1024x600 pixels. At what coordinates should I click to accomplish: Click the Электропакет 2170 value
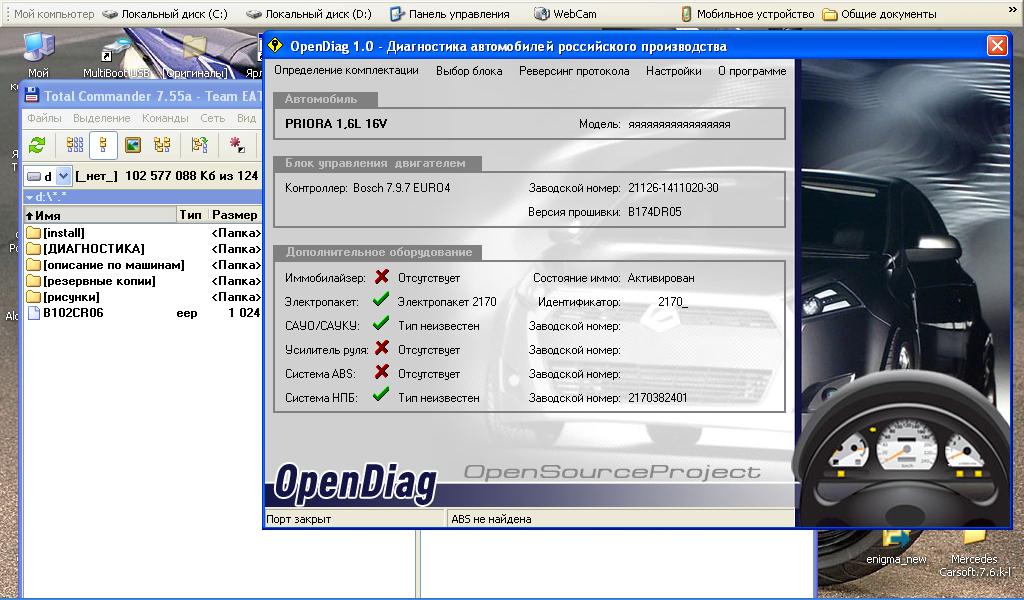[x=447, y=302]
